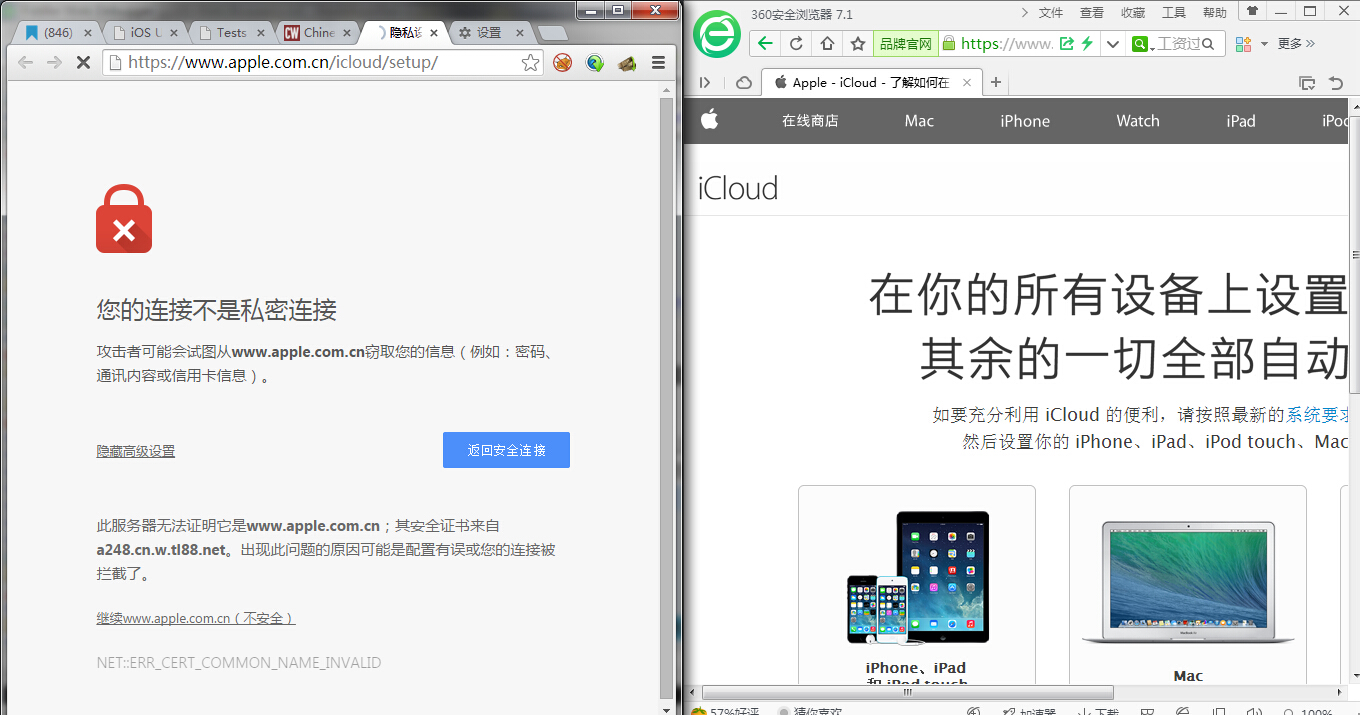Viewport: 1360px width, 715px height.
Task: Switch to the 设置 Chrome tab
Action: point(490,32)
